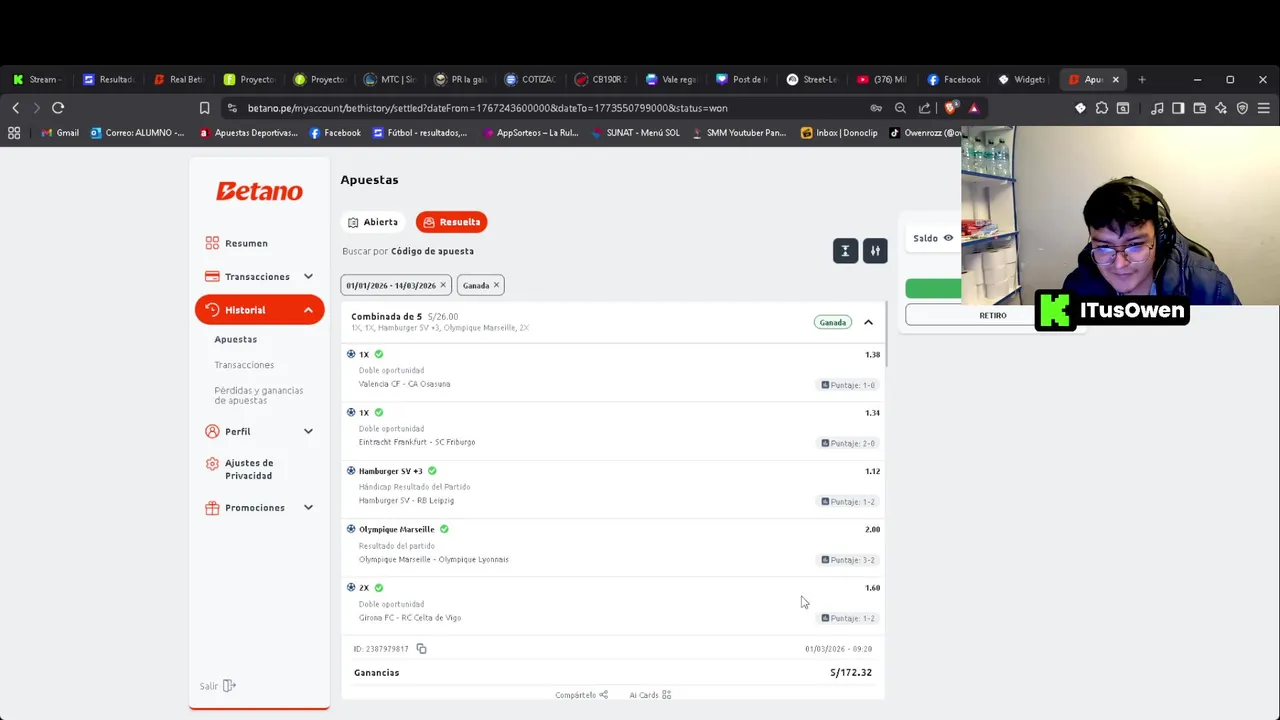The image size is (1280, 720).
Task: Remove the 01/01/2026 - 14/03/2026 date filter
Action: tap(443, 285)
